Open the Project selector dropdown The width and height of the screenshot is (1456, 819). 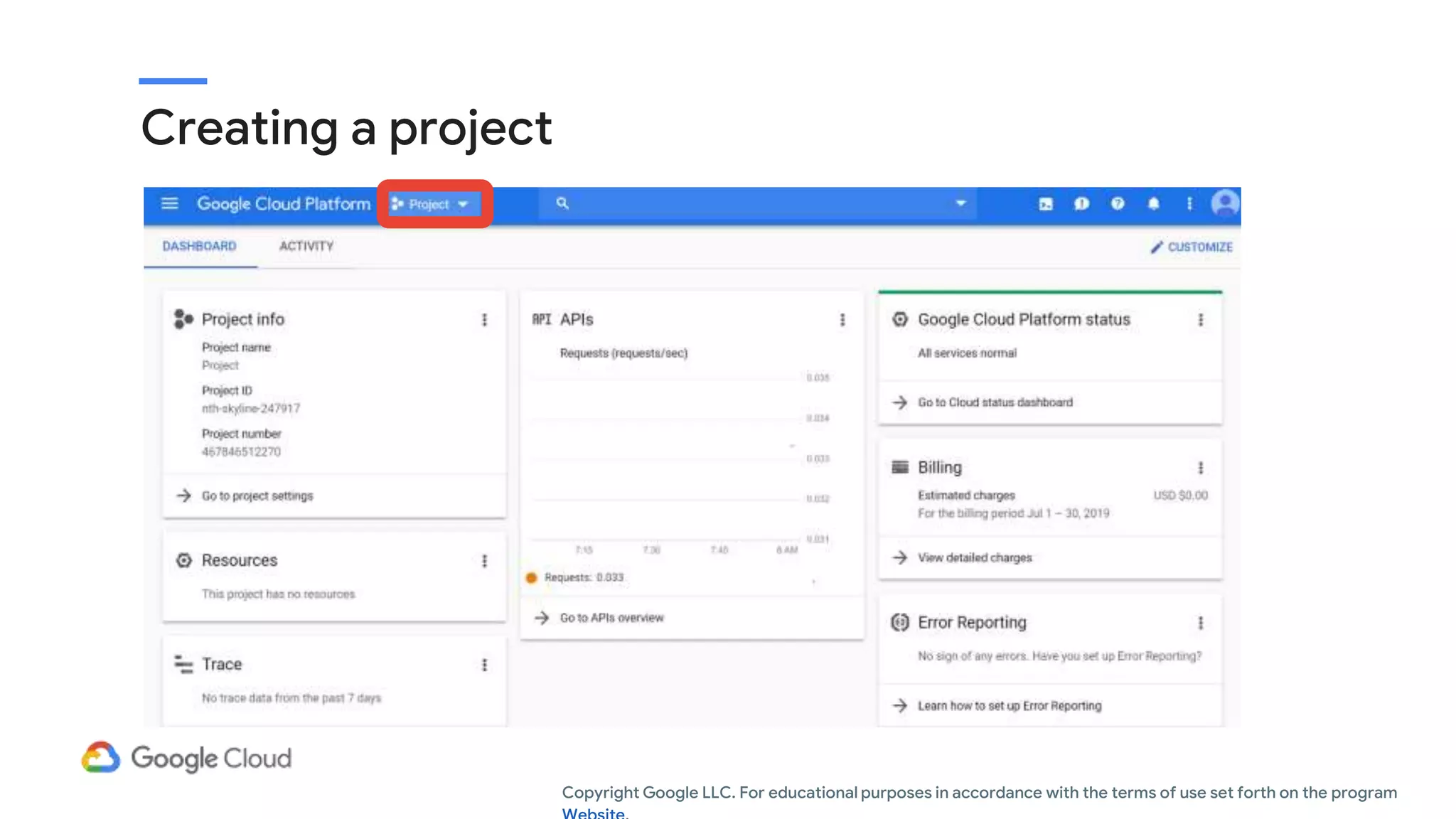(434, 204)
